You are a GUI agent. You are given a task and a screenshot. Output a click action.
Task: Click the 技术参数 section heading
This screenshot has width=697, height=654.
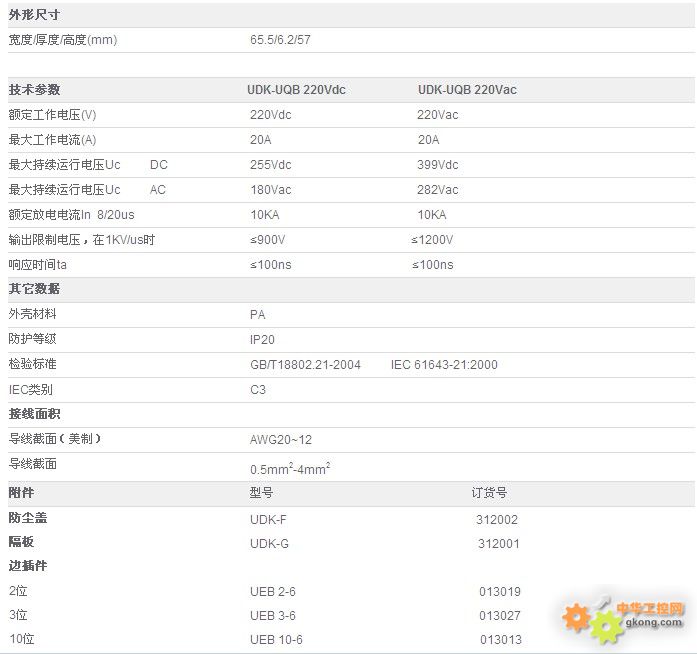[34, 90]
